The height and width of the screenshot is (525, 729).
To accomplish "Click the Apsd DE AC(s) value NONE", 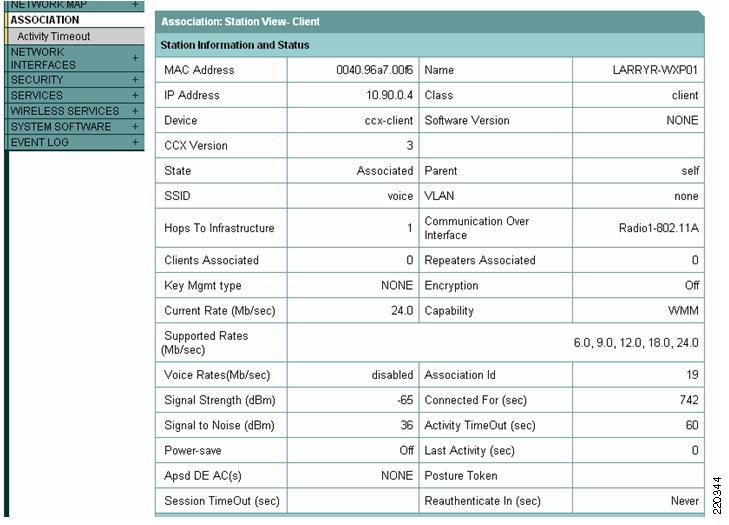I will click(x=397, y=476).
